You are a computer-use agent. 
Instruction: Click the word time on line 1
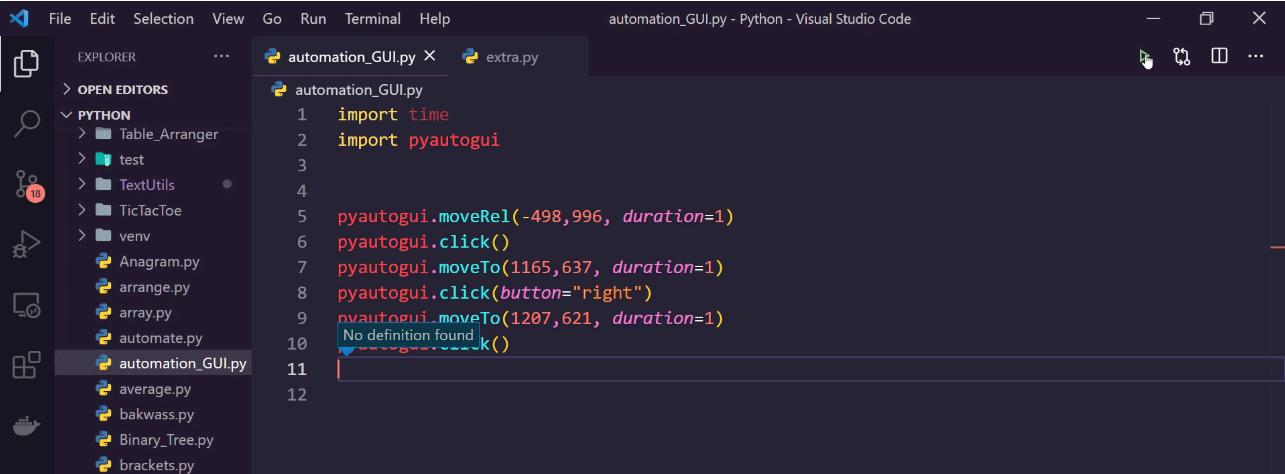click(x=428, y=115)
